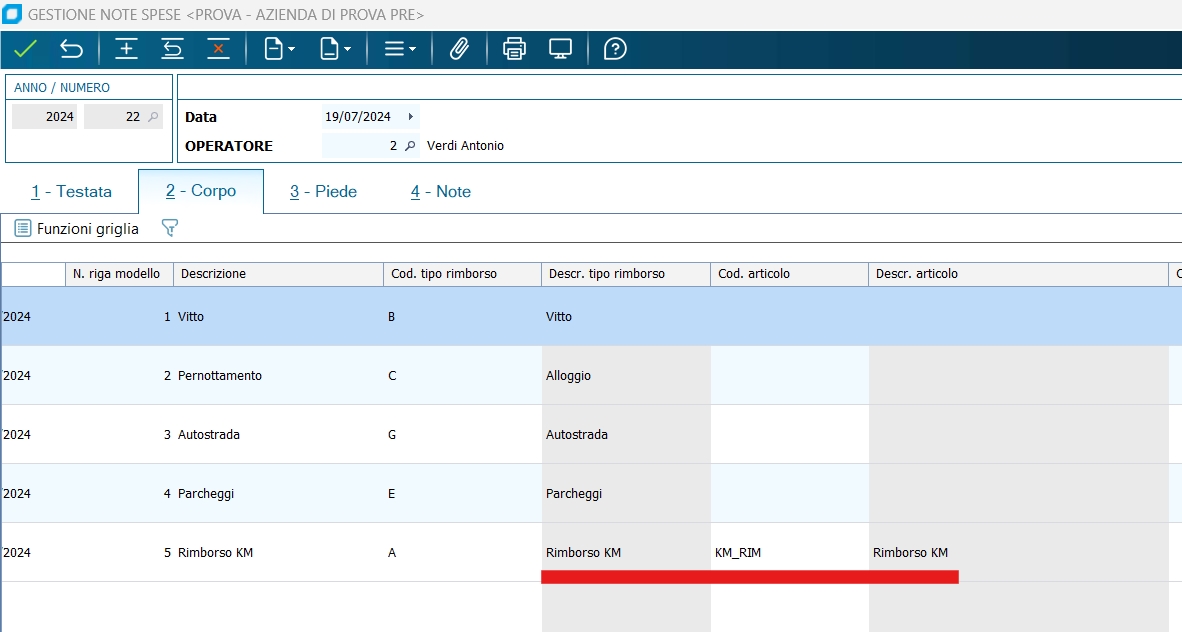Click the green checkmark confirm icon
1182x632 pixels.
pos(25,49)
